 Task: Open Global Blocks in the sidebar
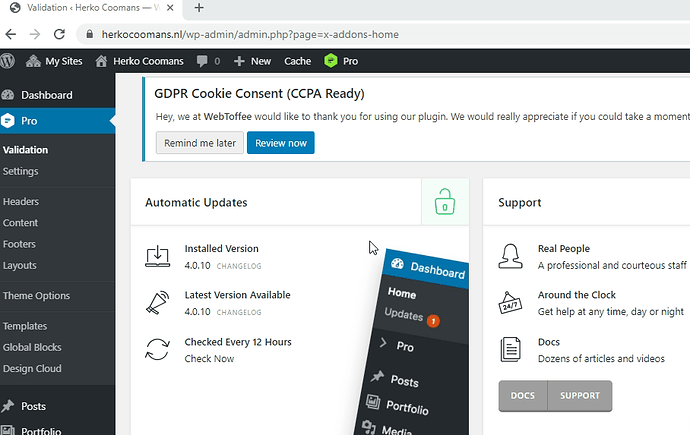32,347
